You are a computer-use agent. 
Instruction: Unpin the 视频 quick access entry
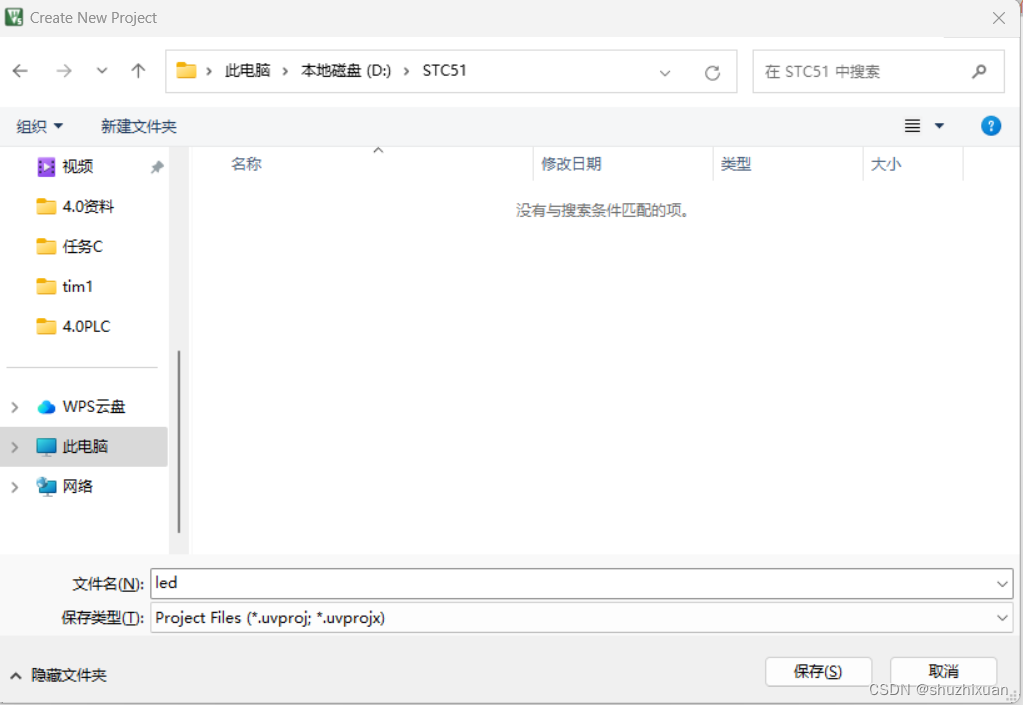coord(156,167)
